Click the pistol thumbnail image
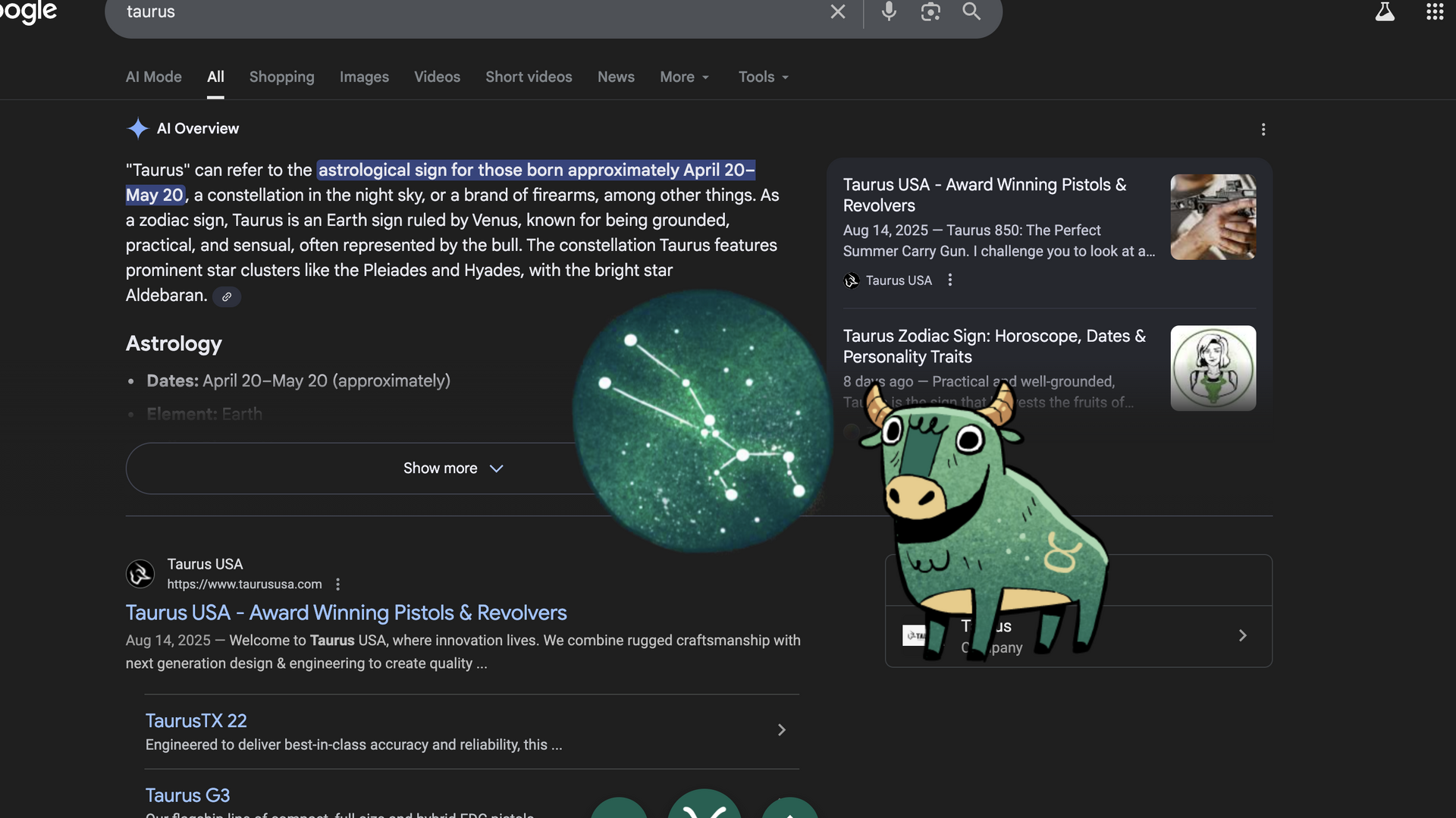 pos(1213,217)
